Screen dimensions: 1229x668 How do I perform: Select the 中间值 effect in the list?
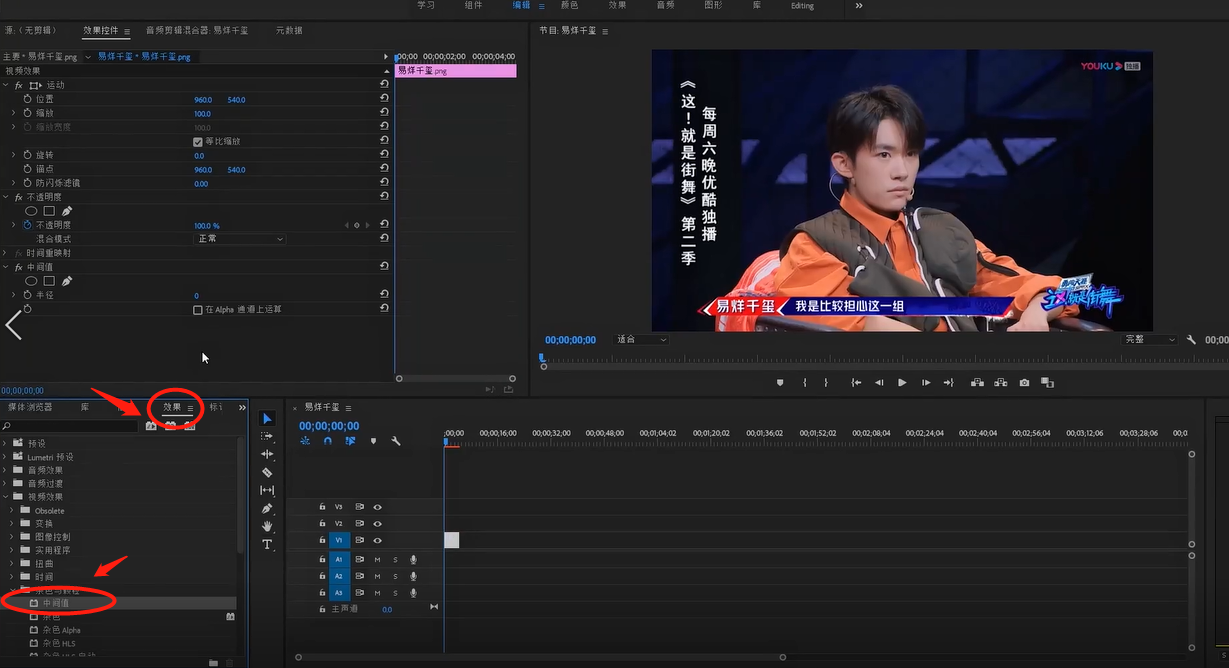tap(56, 603)
